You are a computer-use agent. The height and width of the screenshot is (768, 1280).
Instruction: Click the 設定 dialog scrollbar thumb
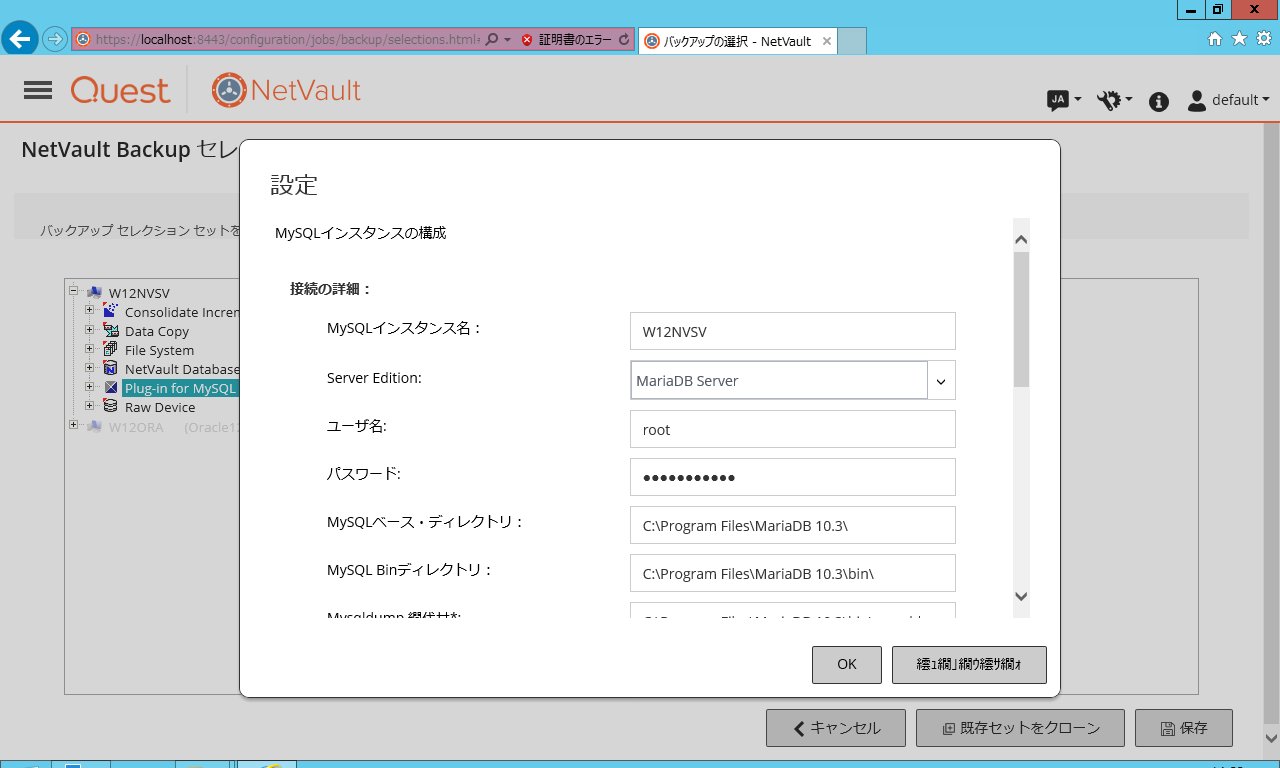[1021, 319]
